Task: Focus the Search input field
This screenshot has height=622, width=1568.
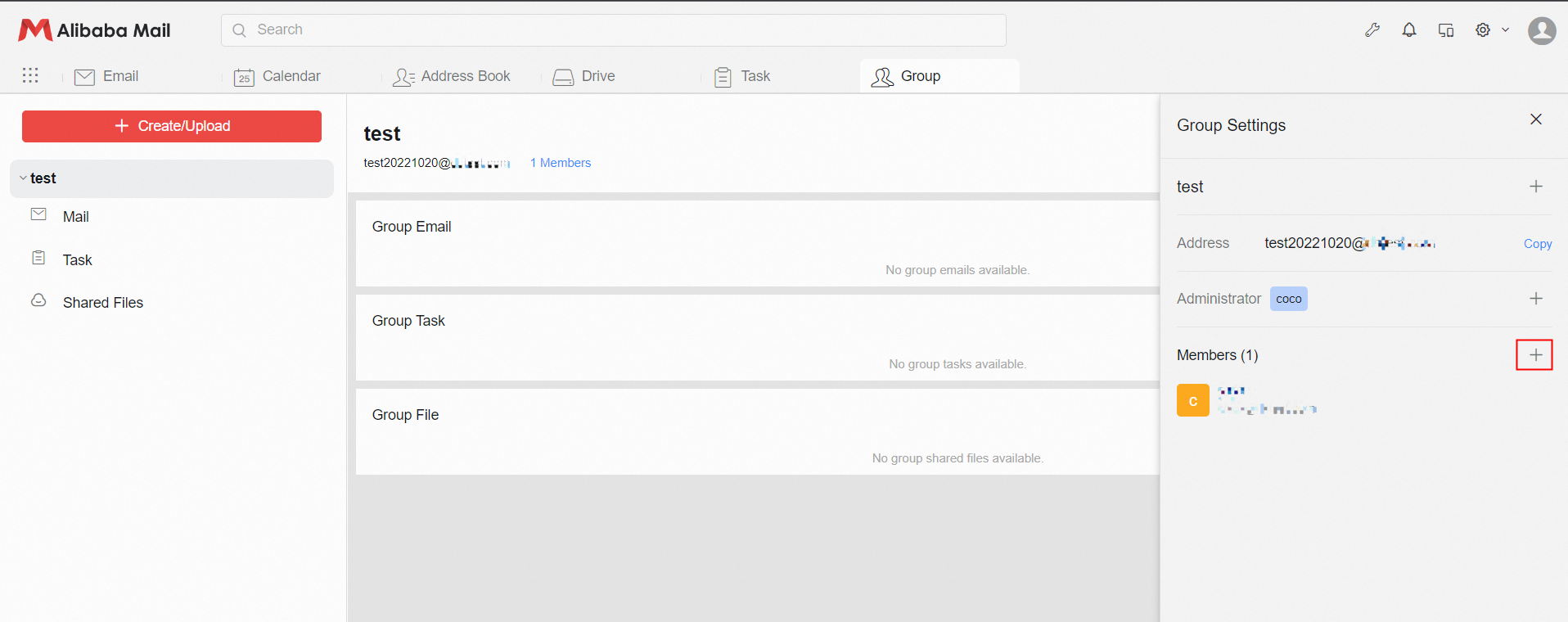Action: coord(614,30)
